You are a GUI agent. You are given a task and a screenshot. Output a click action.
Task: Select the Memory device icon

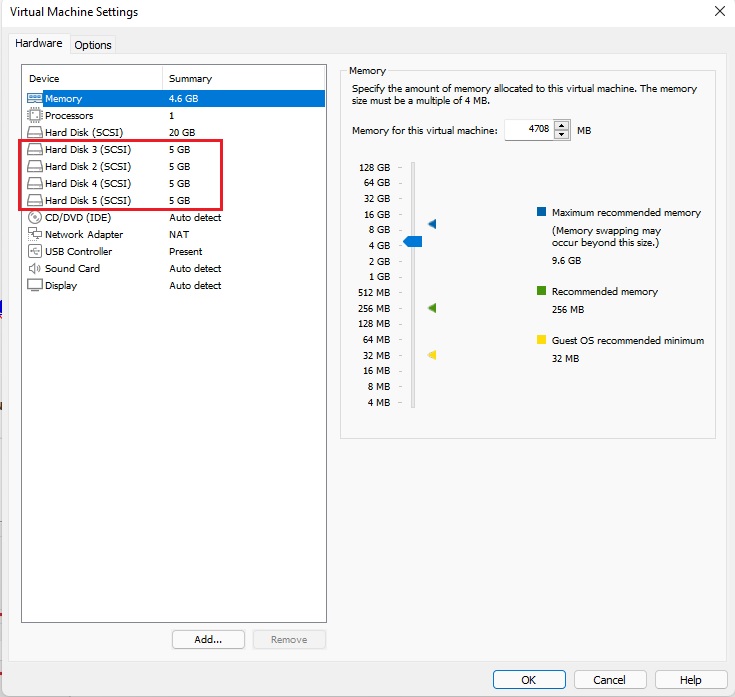(35, 99)
